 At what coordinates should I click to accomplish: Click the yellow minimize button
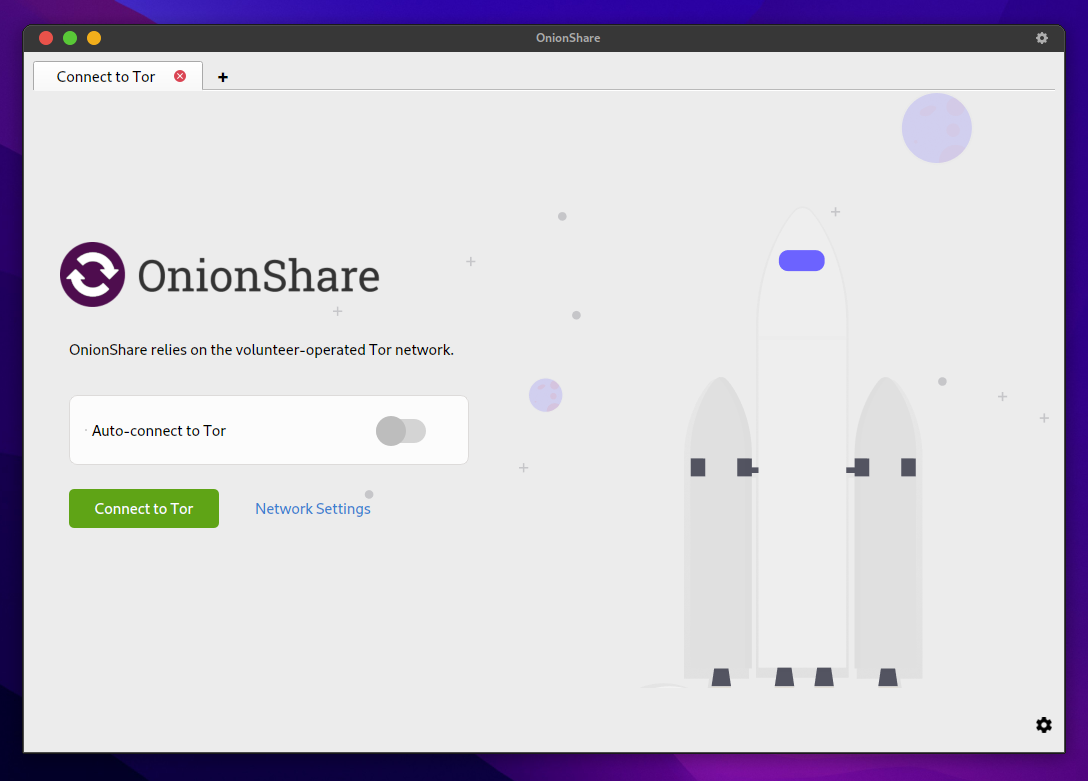[93, 37]
